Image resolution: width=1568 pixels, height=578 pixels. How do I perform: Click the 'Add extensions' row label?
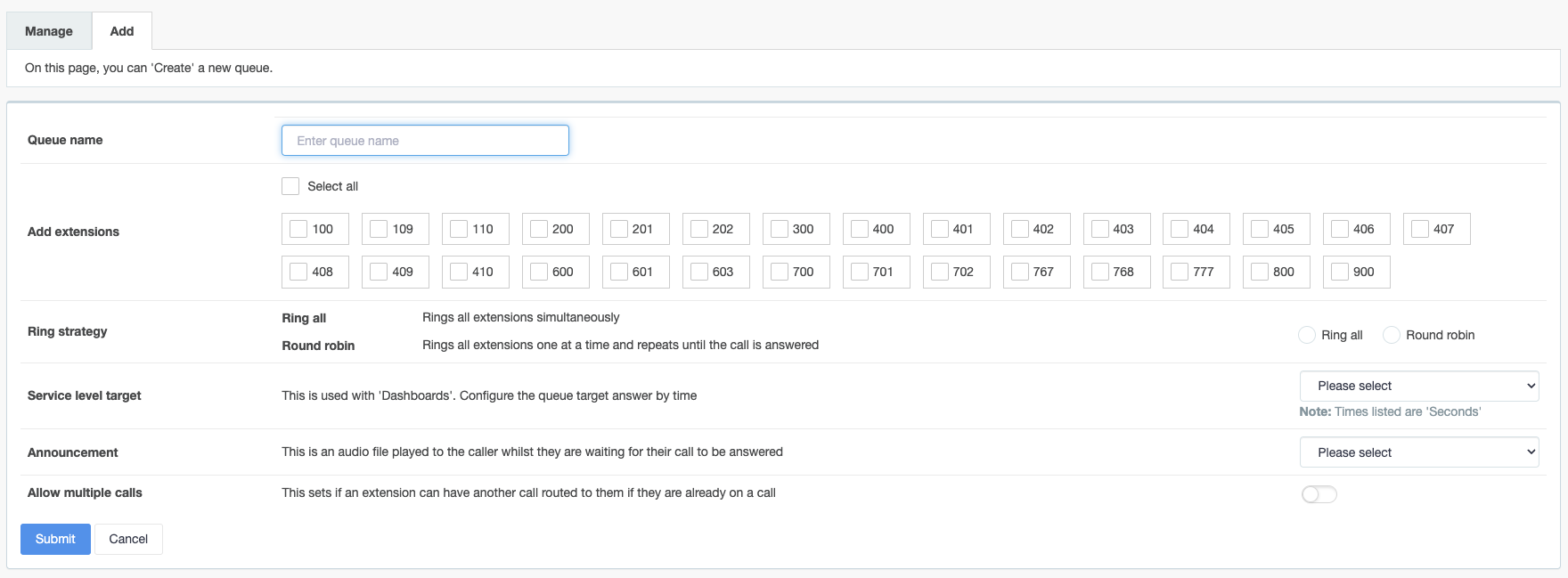pos(73,232)
